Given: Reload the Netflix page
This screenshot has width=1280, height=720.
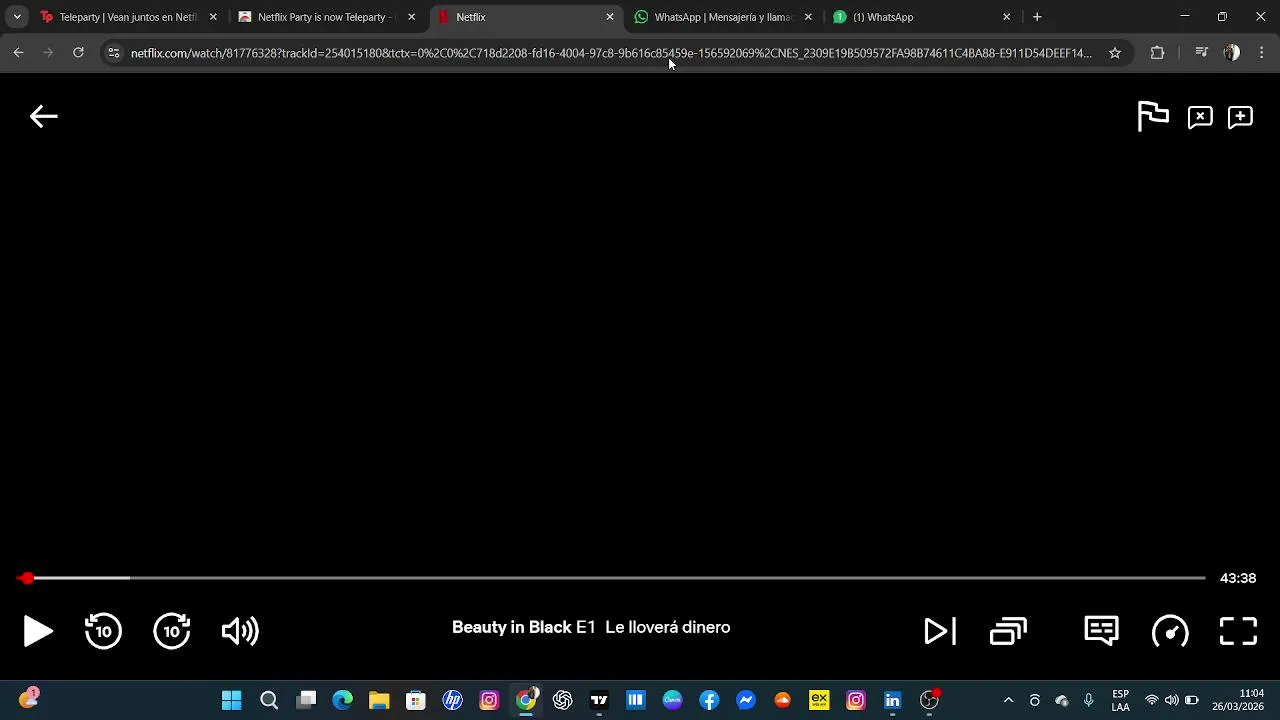Looking at the screenshot, I should [78, 53].
